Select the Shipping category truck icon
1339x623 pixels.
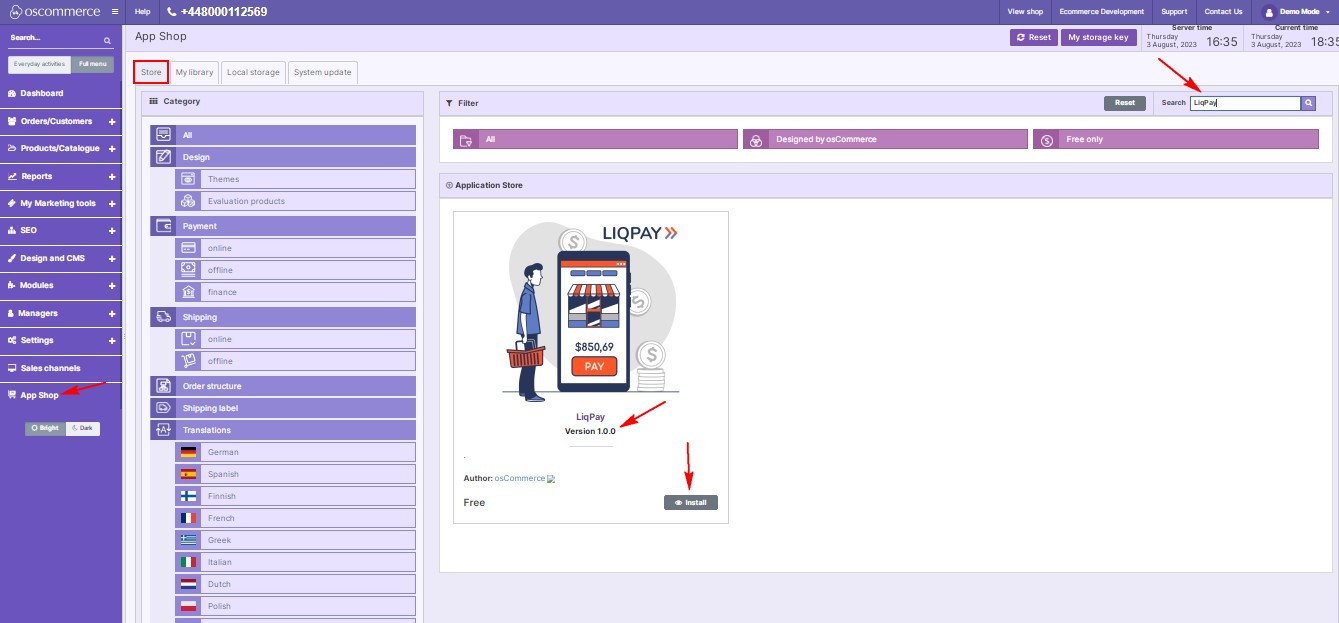tap(163, 317)
